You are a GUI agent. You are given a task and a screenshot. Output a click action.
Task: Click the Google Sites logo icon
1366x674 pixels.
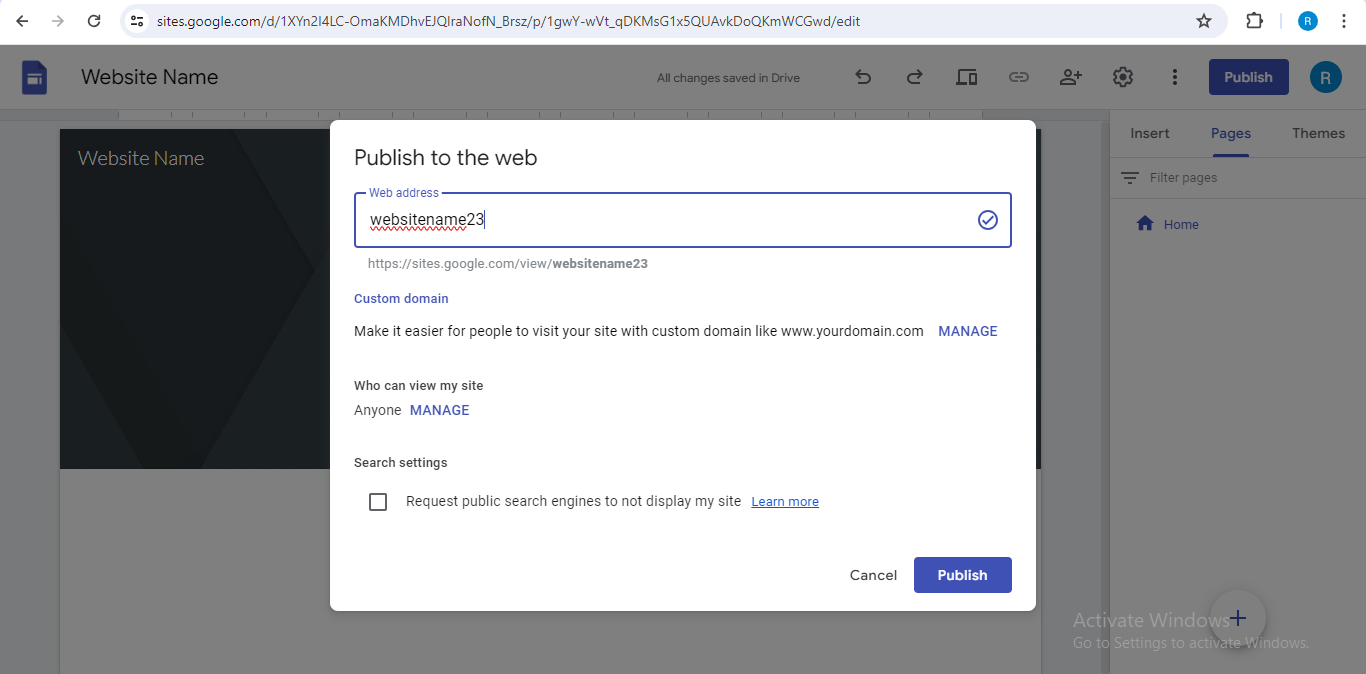[35, 77]
